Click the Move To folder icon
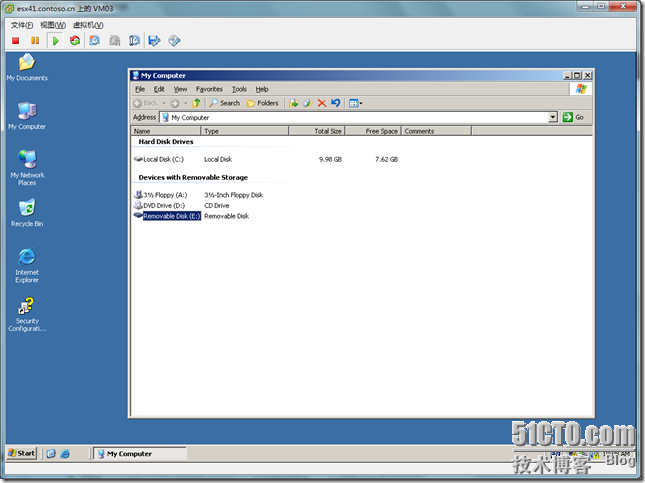This screenshot has width=645, height=483. click(x=294, y=103)
